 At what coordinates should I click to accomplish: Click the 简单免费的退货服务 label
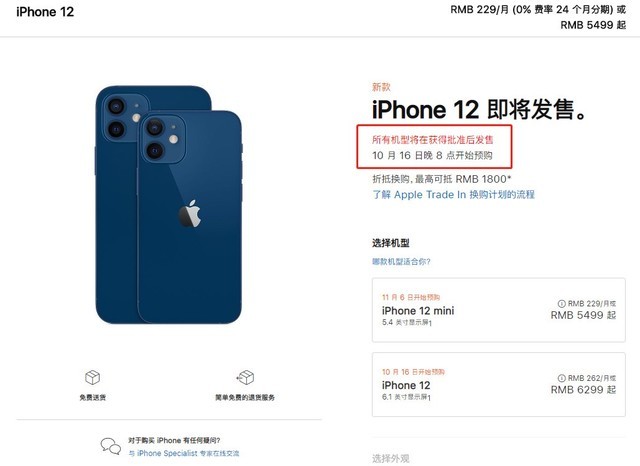click(x=245, y=397)
